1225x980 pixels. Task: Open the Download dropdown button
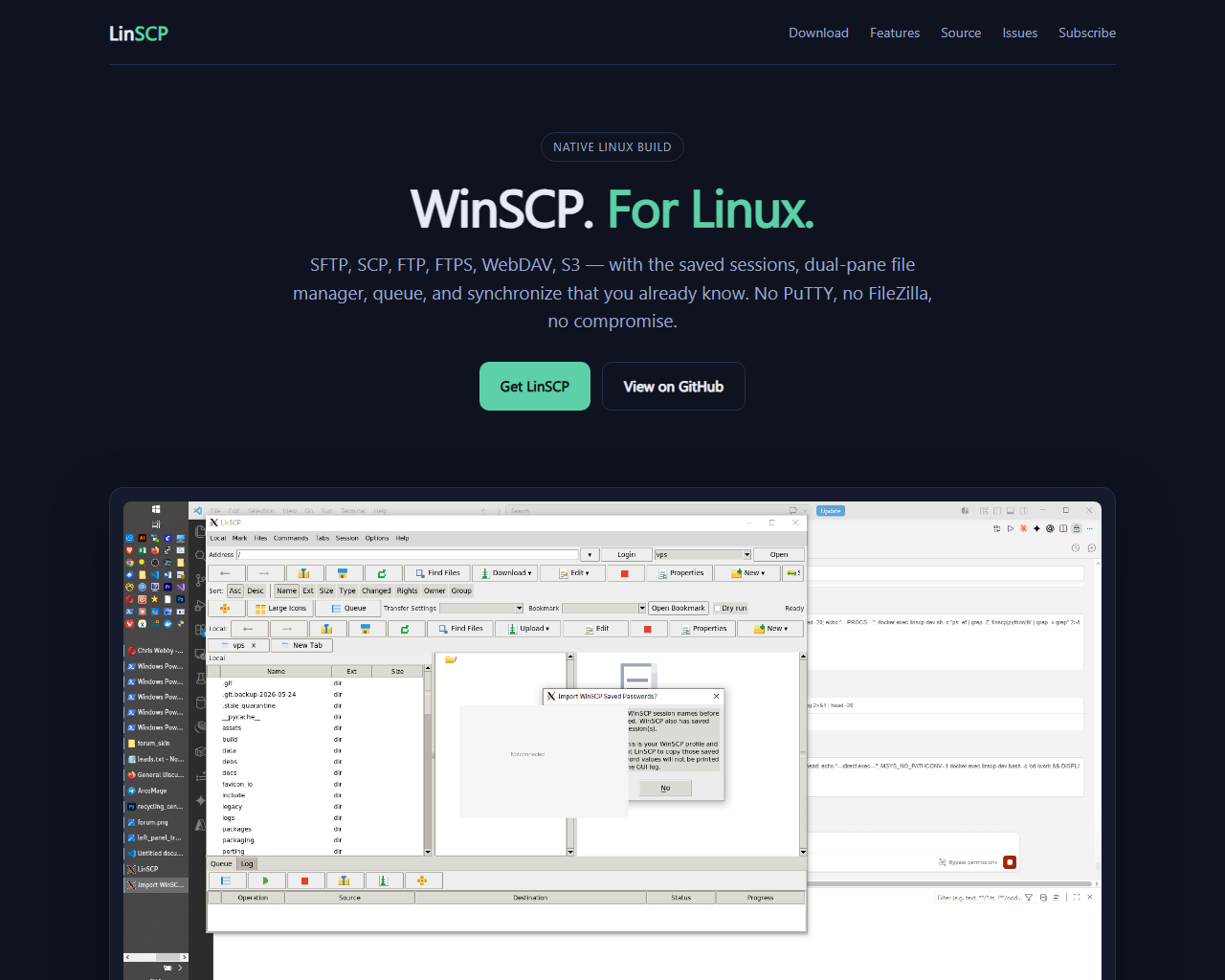505,573
